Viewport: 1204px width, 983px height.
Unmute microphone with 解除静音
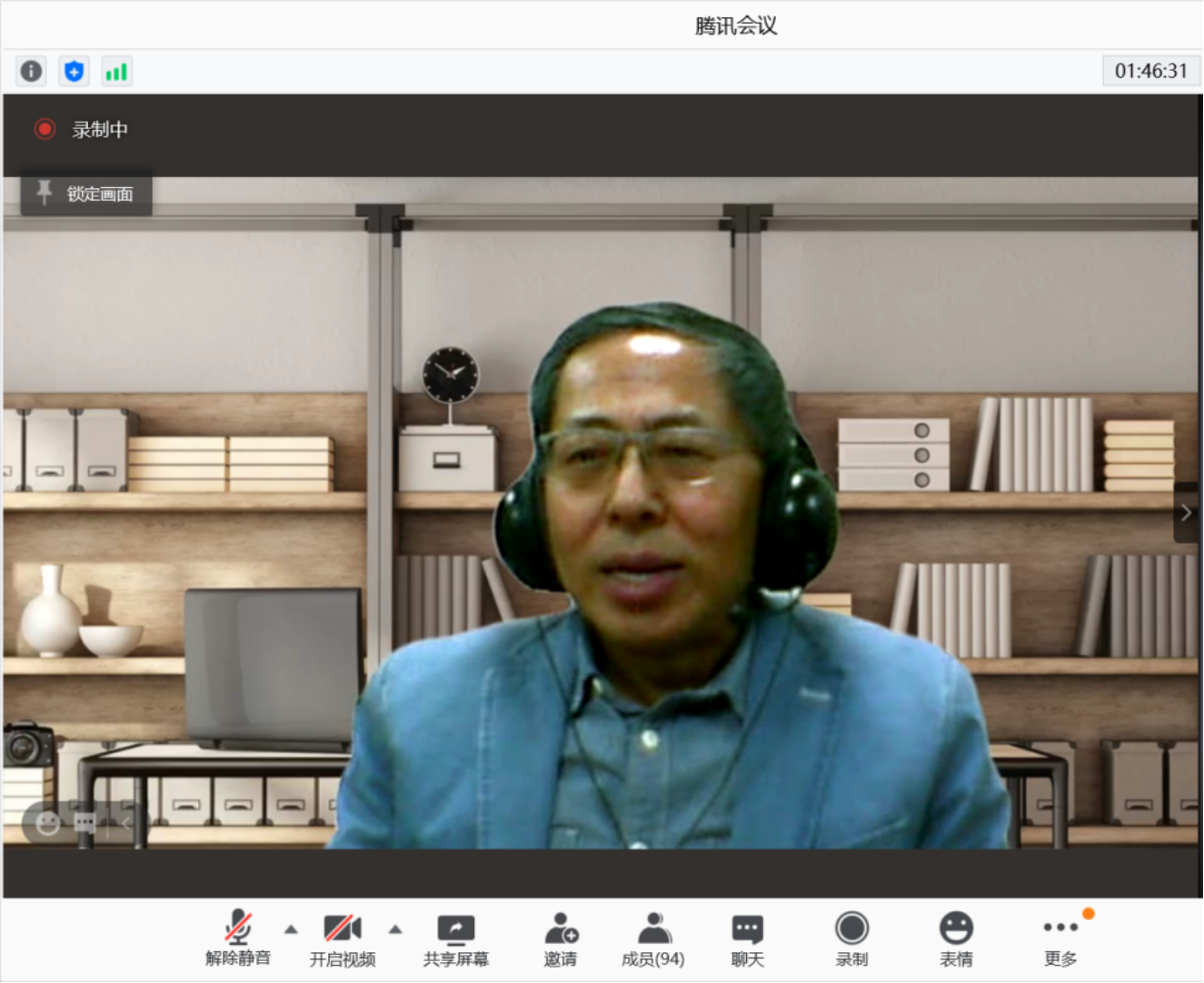pos(238,939)
